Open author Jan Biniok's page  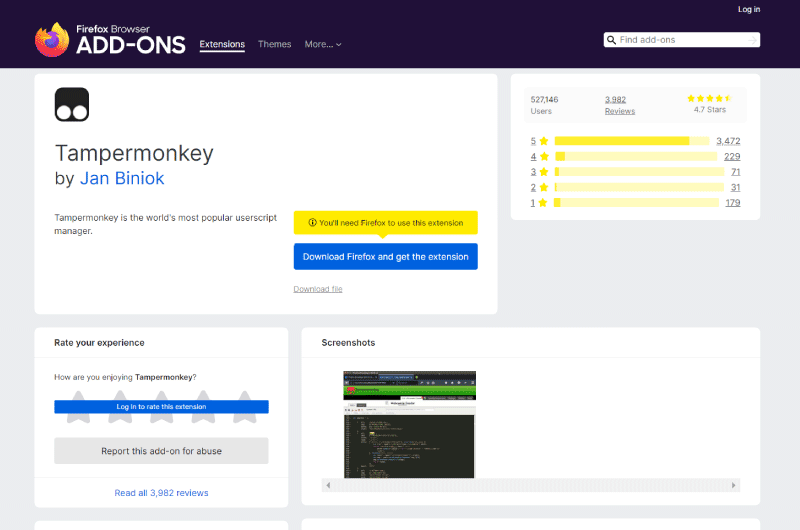[x=122, y=178]
